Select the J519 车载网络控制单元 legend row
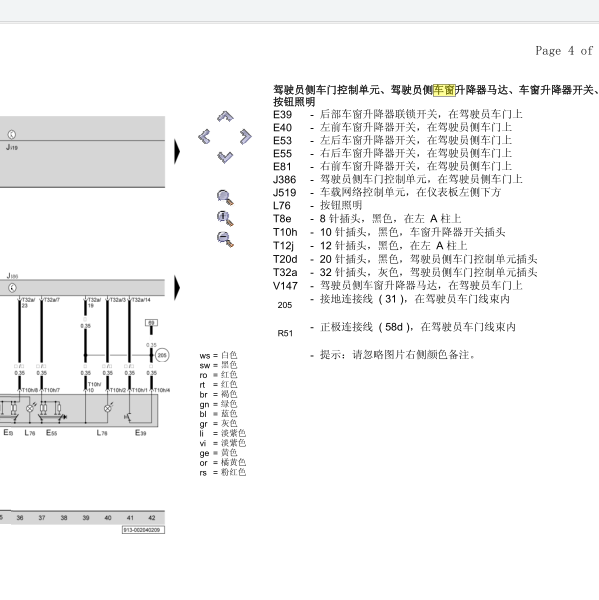 click(387, 192)
